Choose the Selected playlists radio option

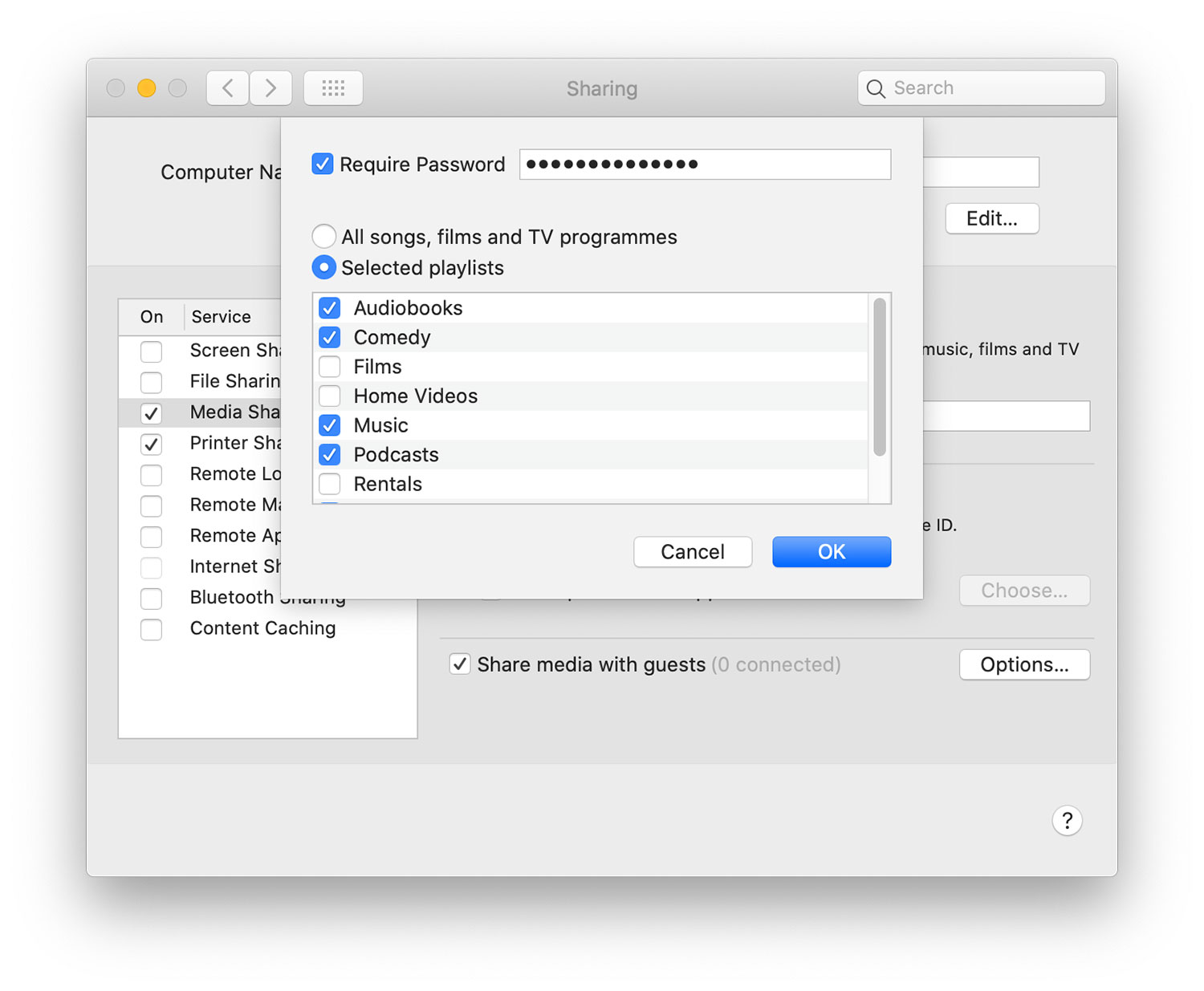point(324,267)
